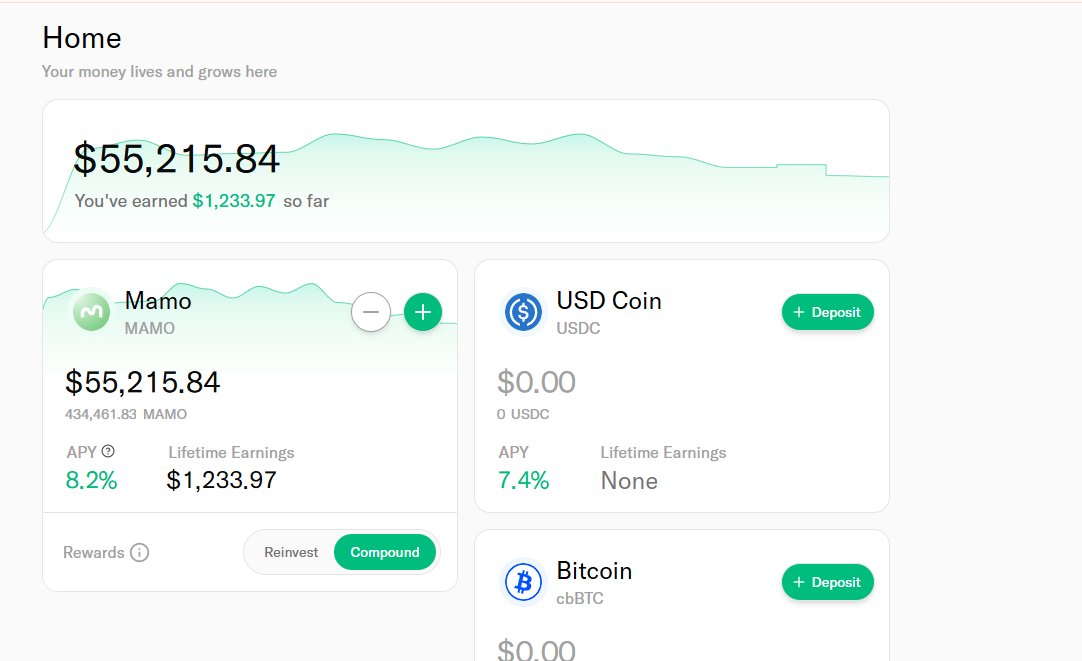Open the Rewards info icon
Screen dimensions: 1082x661
[139, 553]
